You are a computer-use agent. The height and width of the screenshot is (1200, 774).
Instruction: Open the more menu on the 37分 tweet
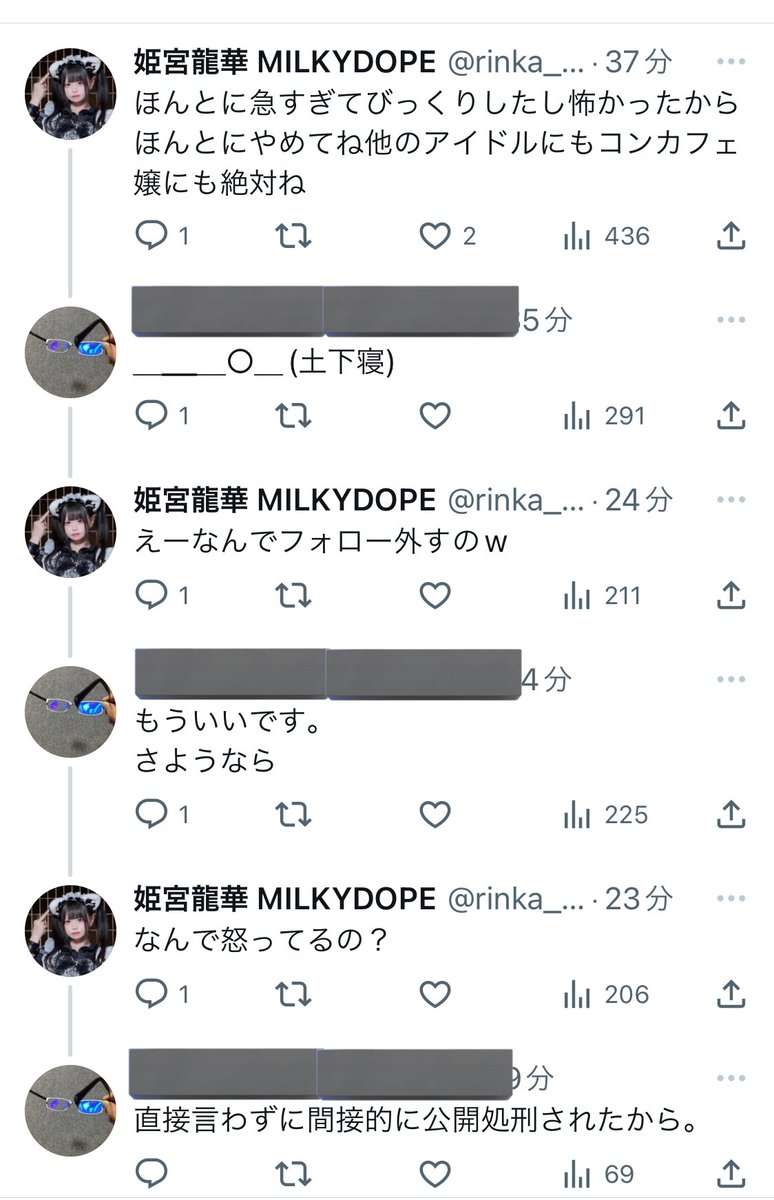click(x=731, y=62)
